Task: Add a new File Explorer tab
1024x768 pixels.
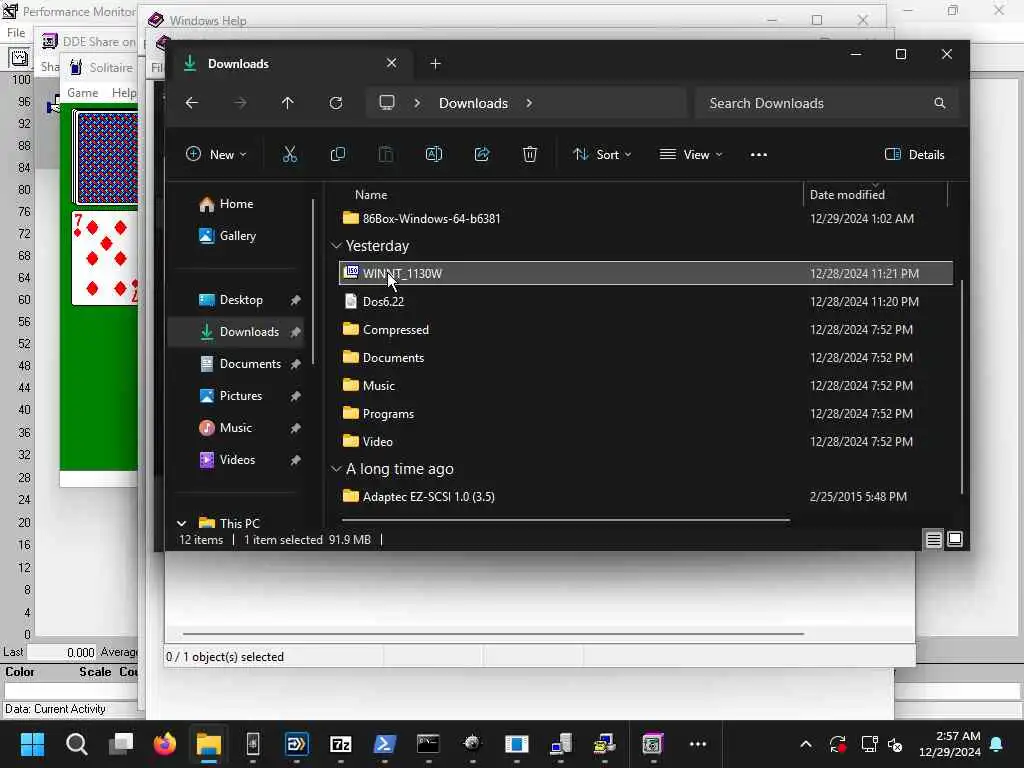Action: pyautogui.click(x=436, y=63)
